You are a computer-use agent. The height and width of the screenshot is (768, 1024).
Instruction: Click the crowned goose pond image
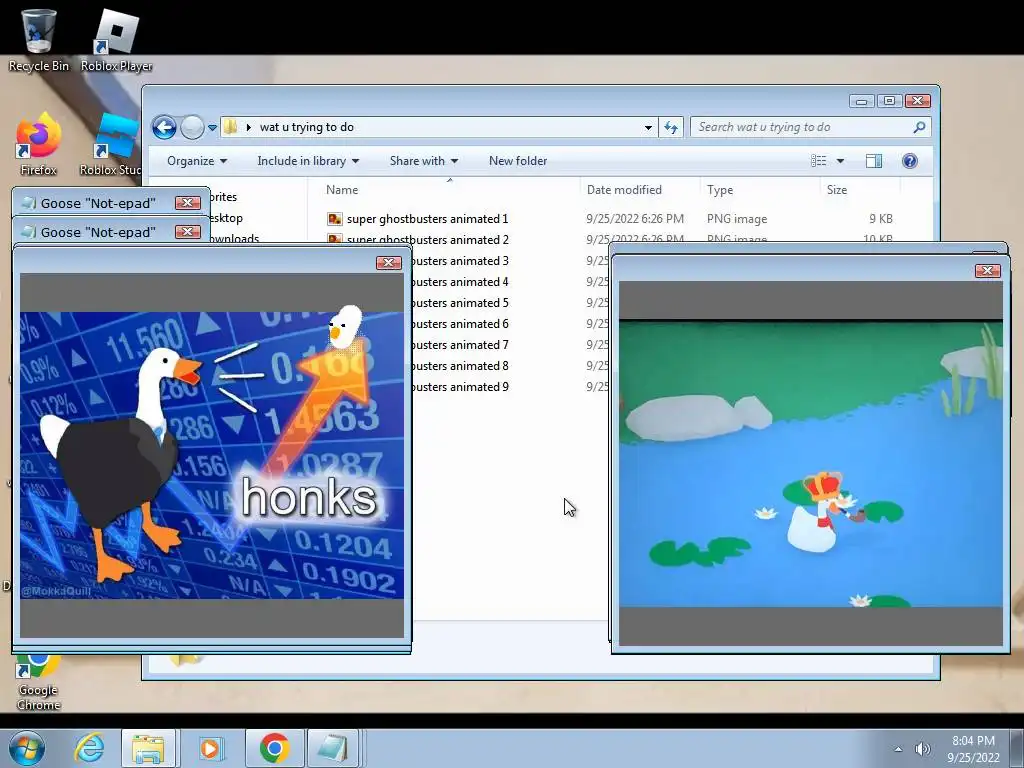pos(810,464)
